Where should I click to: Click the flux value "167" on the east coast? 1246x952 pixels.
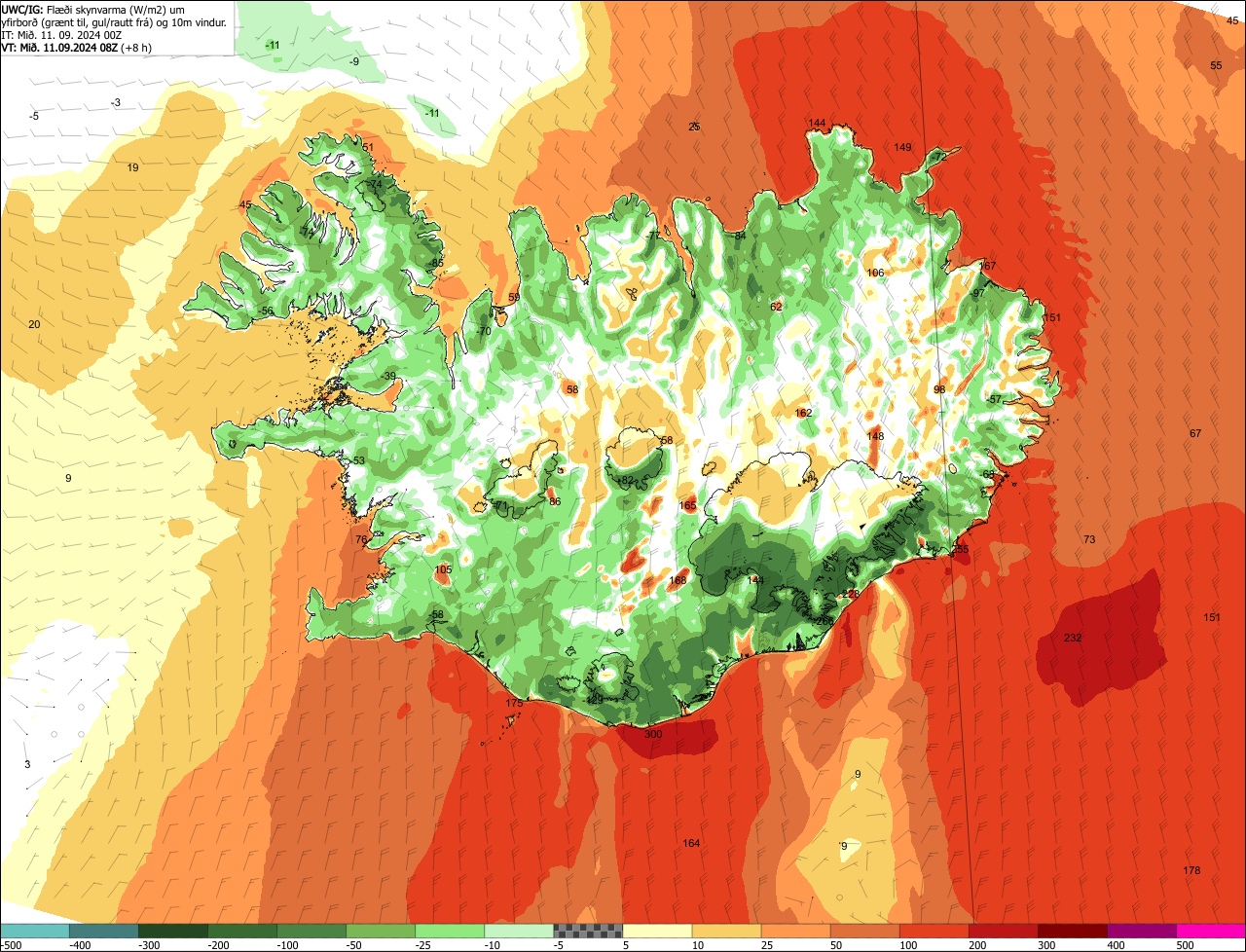tap(988, 266)
